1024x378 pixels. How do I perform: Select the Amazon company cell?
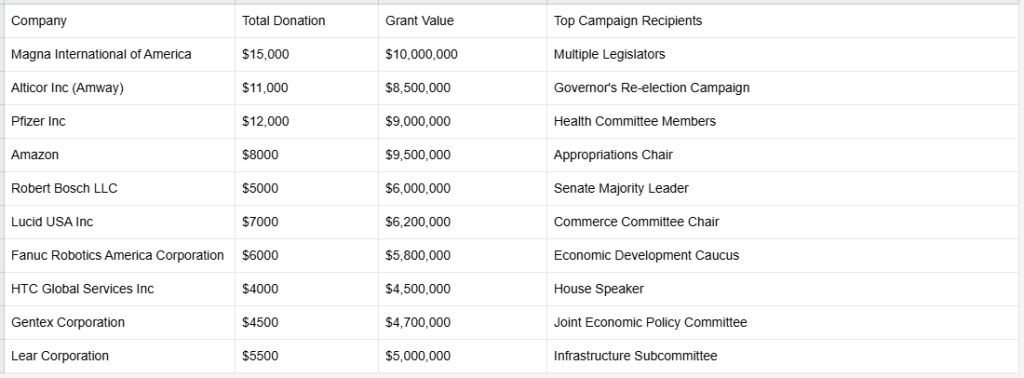click(120, 155)
